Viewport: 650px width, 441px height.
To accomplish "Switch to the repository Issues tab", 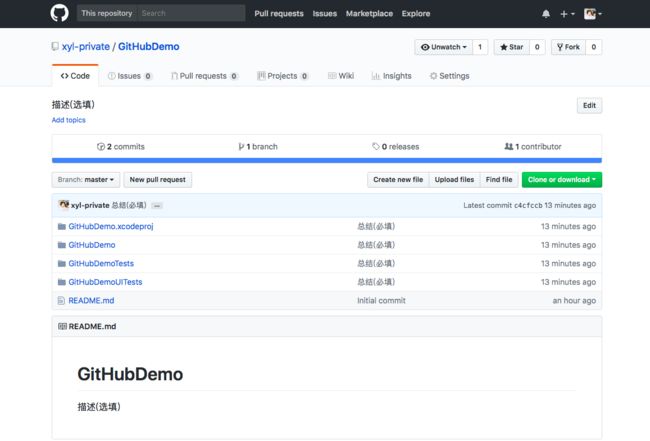I will (x=130, y=76).
